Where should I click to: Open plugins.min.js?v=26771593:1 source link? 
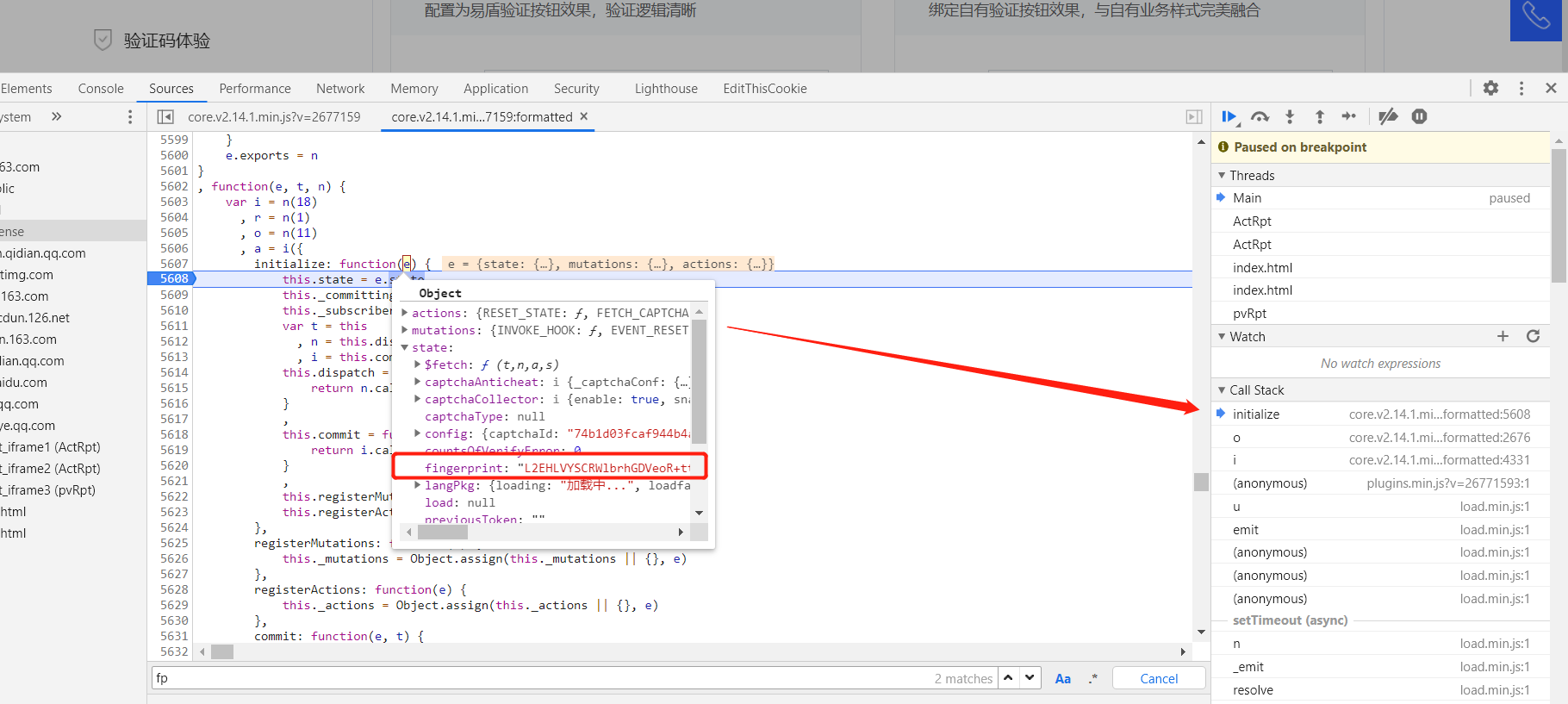[x=1448, y=483]
